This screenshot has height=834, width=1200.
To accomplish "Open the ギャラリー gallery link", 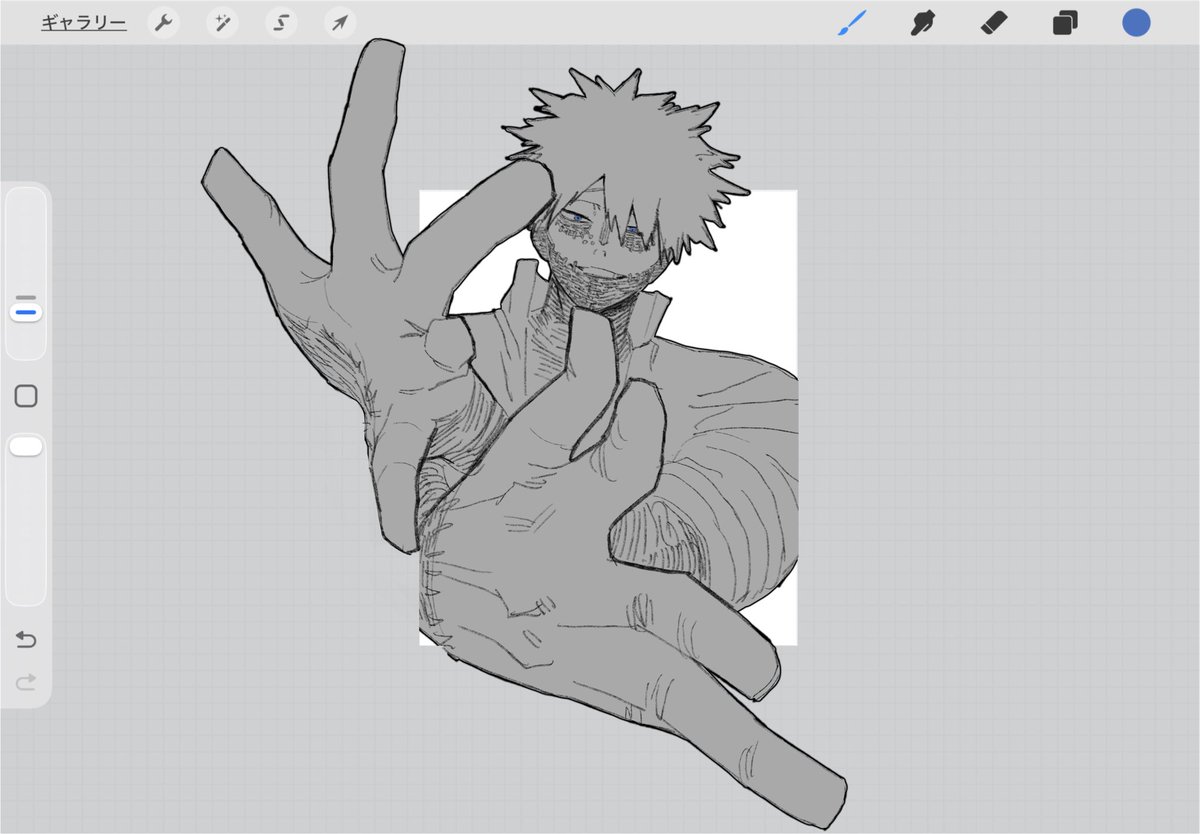I will [83, 22].
